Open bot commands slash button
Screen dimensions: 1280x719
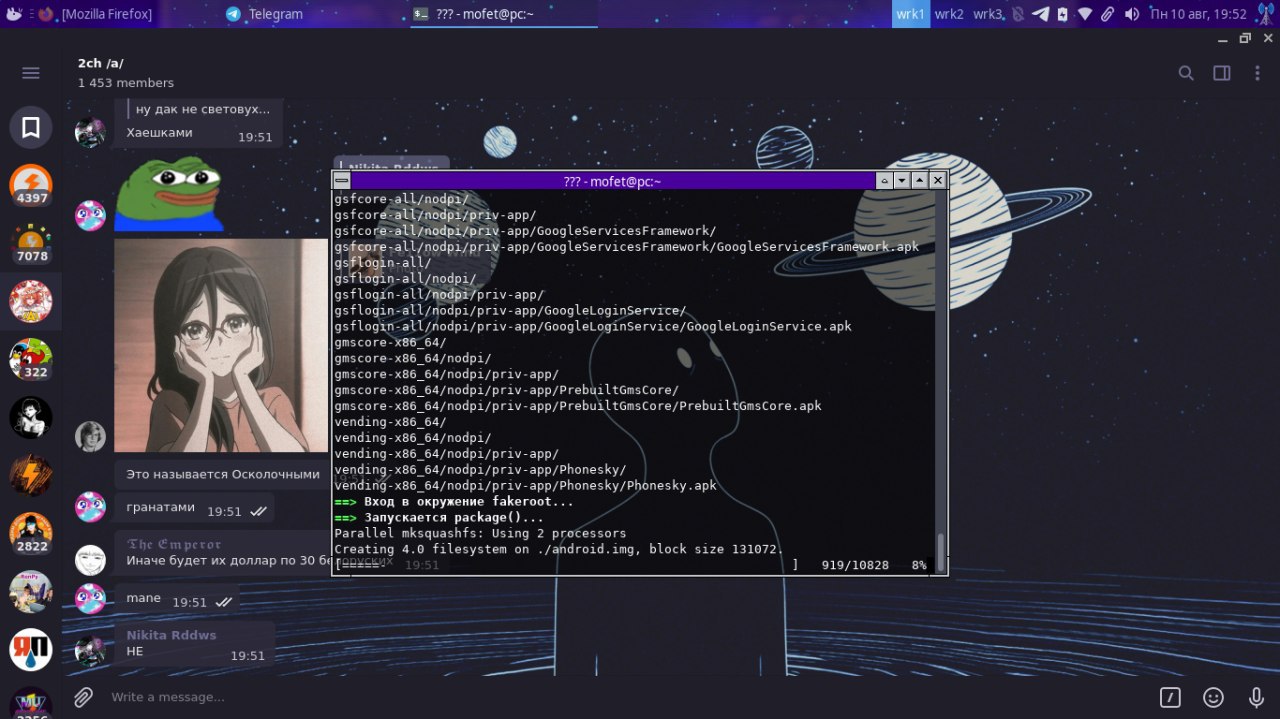coord(1170,697)
